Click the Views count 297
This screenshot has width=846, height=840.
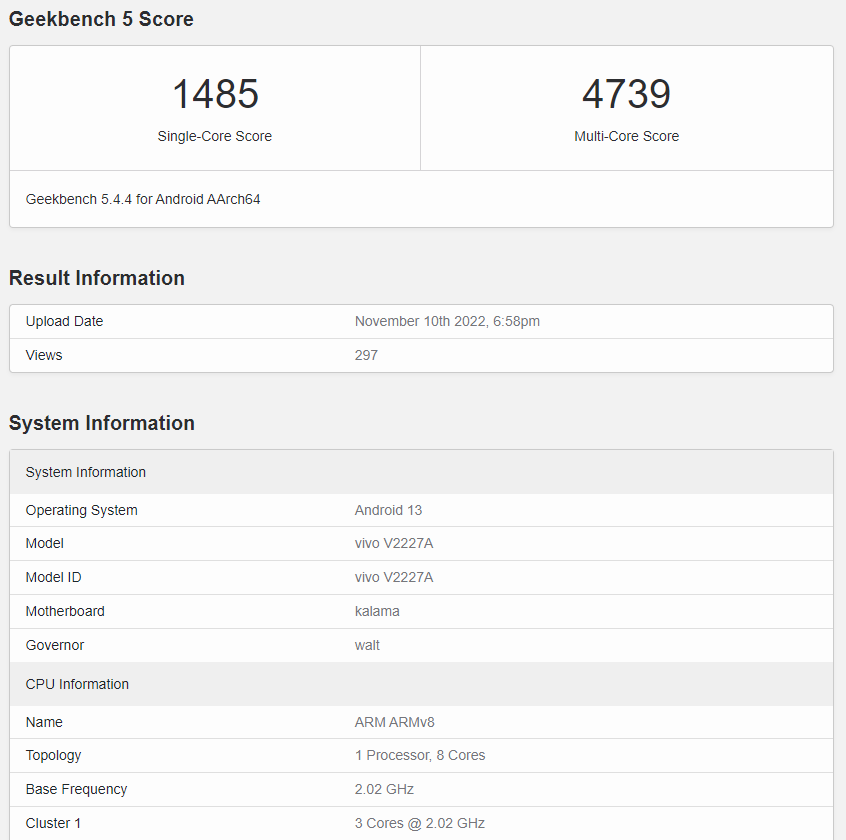click(366, 355)
